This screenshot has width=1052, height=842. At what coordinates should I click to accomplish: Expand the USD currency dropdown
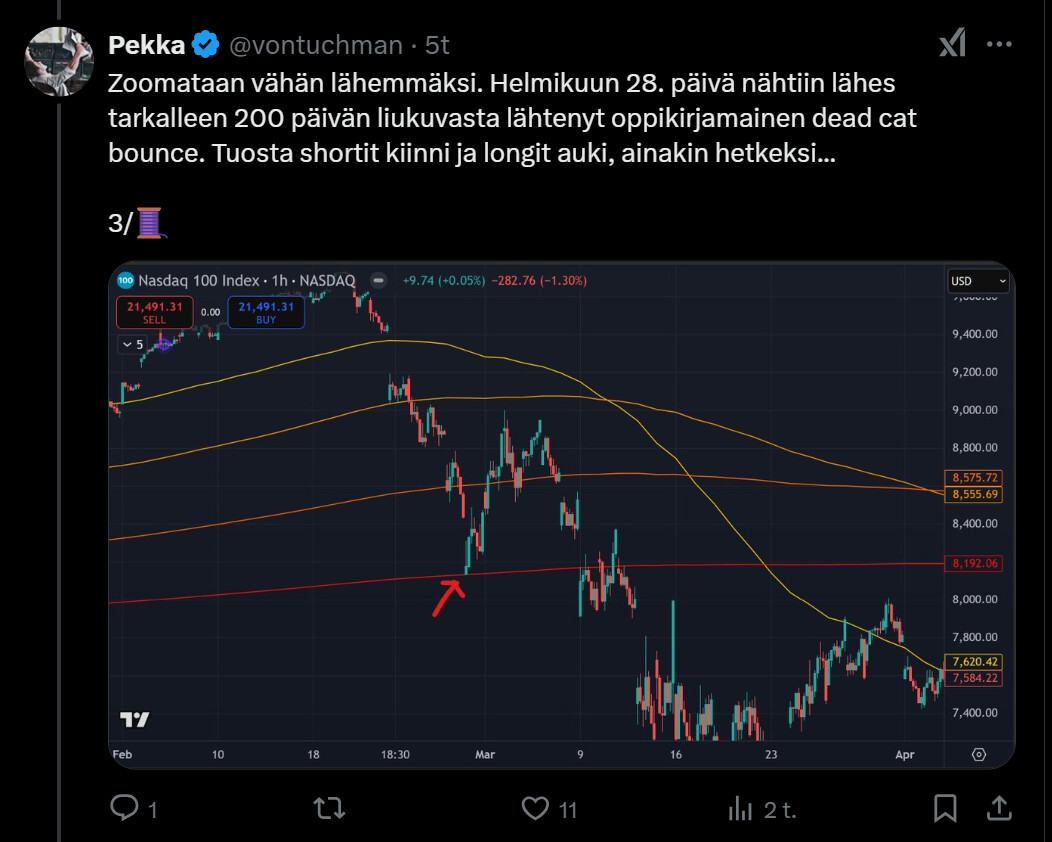(977, 282)
